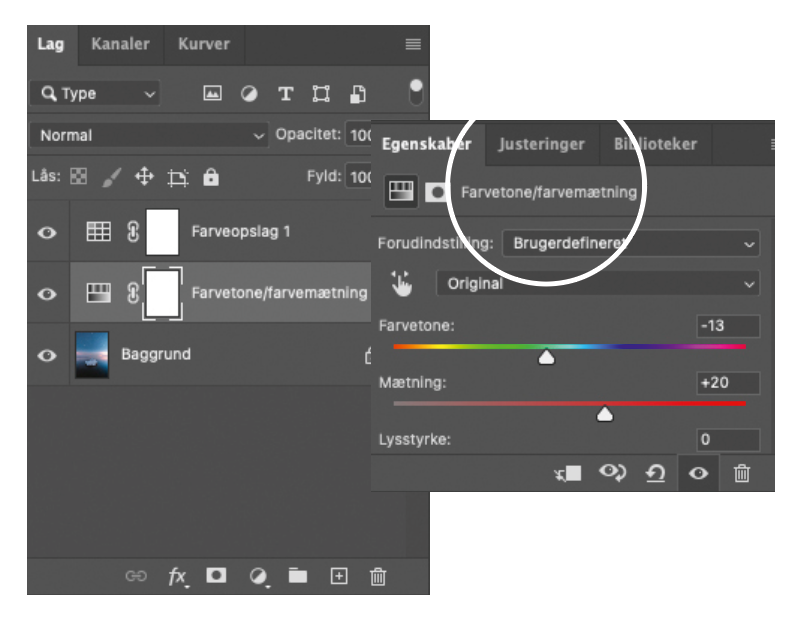
Task: Open the Original color range dropdown
Action: (x=597, y=284)
